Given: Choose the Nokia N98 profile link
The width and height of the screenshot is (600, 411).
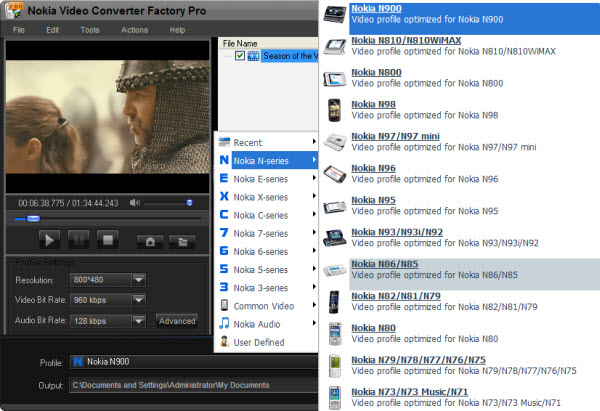Looking at the screenshot, I should [x=373, y=104].
